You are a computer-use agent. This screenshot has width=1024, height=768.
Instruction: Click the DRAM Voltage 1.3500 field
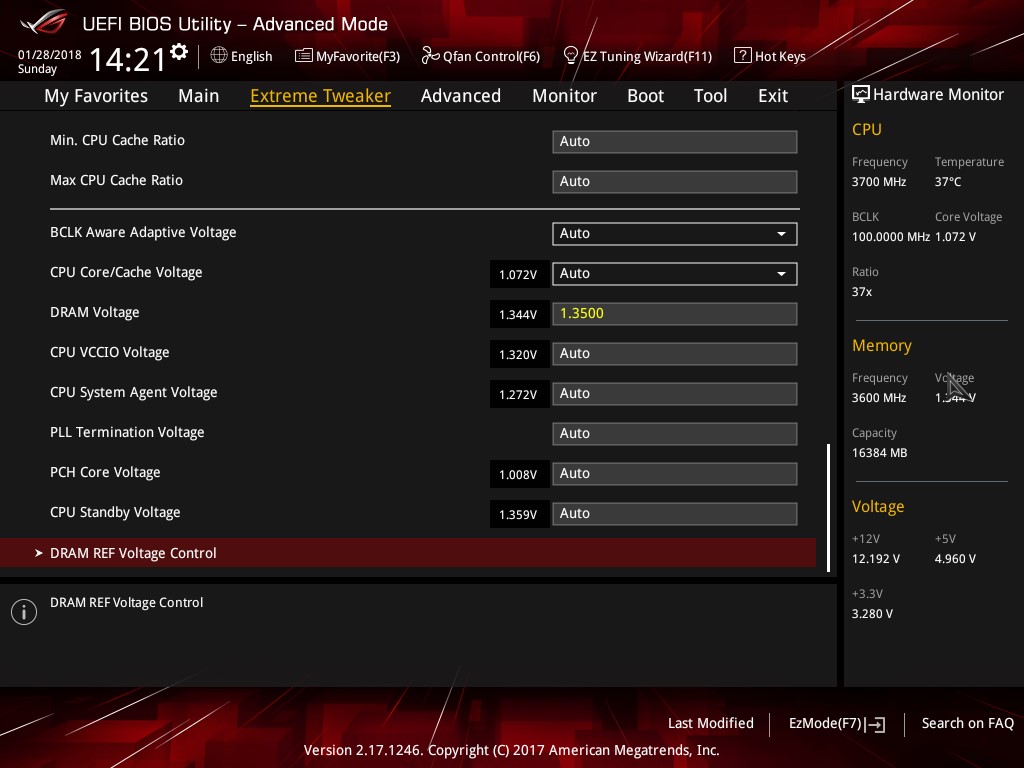tap(675, 313)
